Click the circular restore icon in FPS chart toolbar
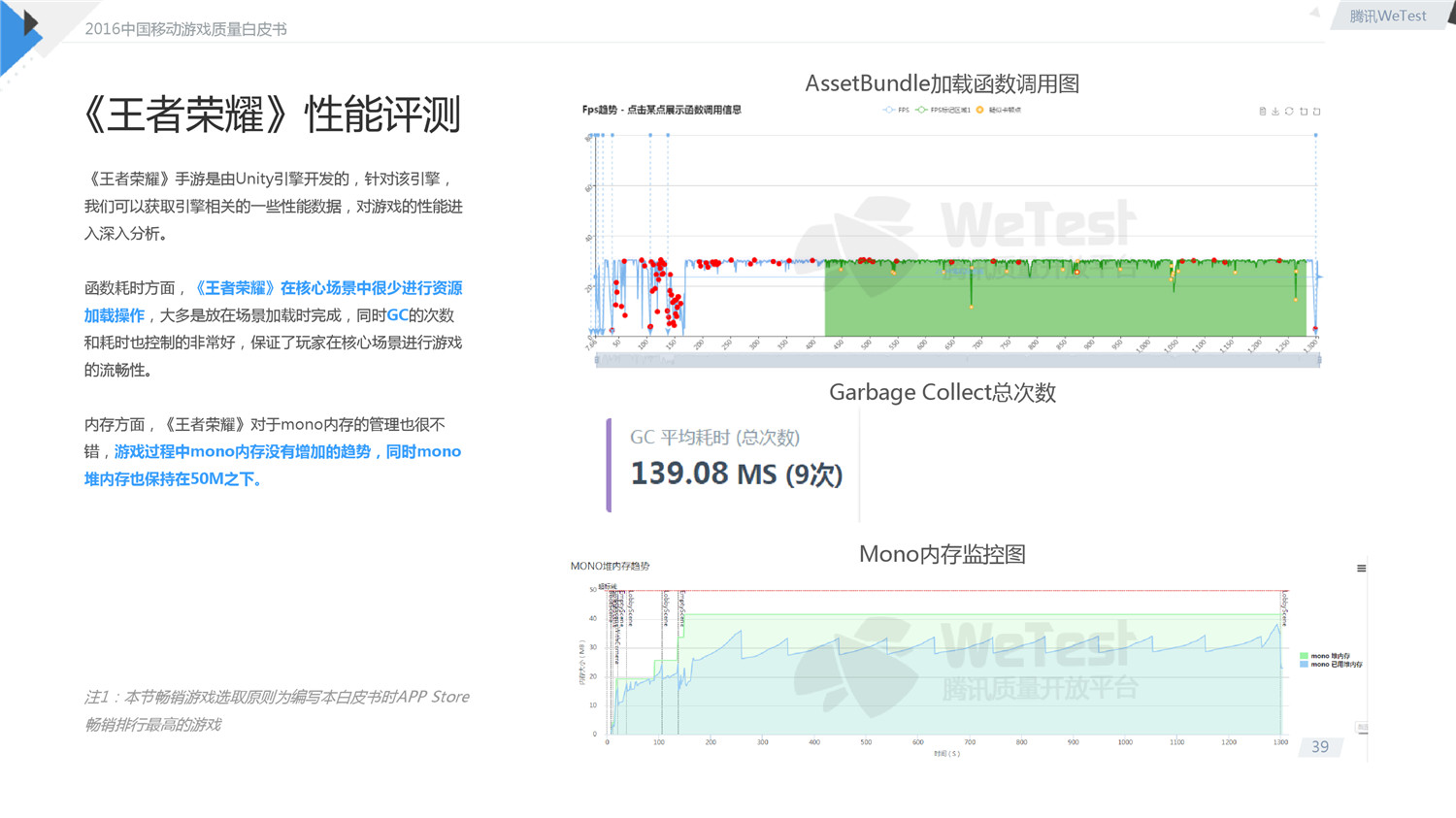The width and height of the screenshot is (1456, 818). (x=1289, y=111)
